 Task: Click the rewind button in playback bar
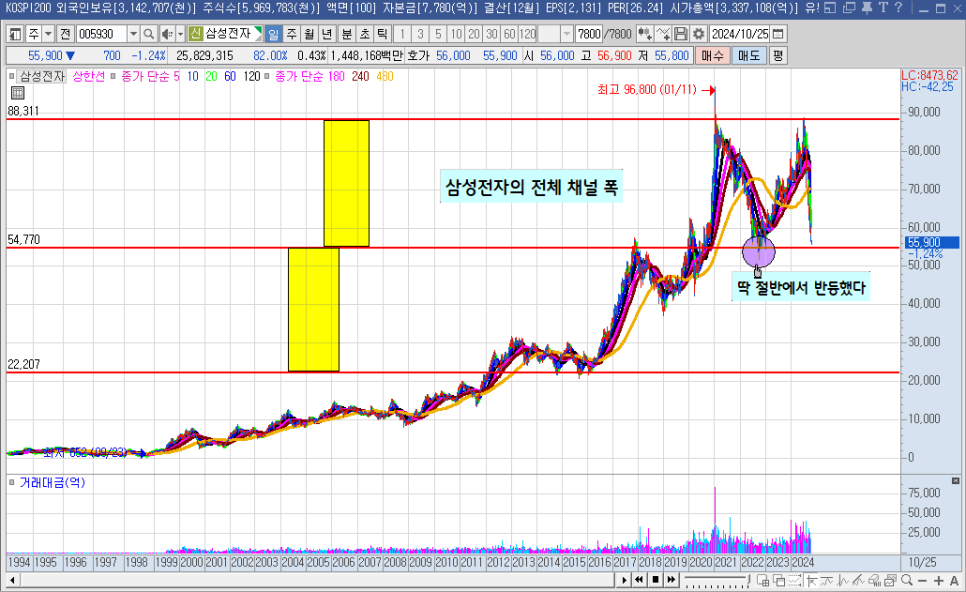(x=639, y=580)
